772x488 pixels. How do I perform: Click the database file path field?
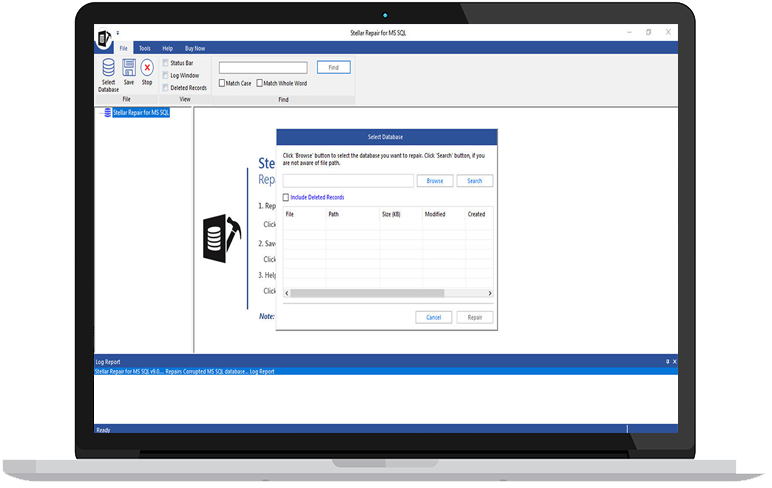tap(348, 181)
